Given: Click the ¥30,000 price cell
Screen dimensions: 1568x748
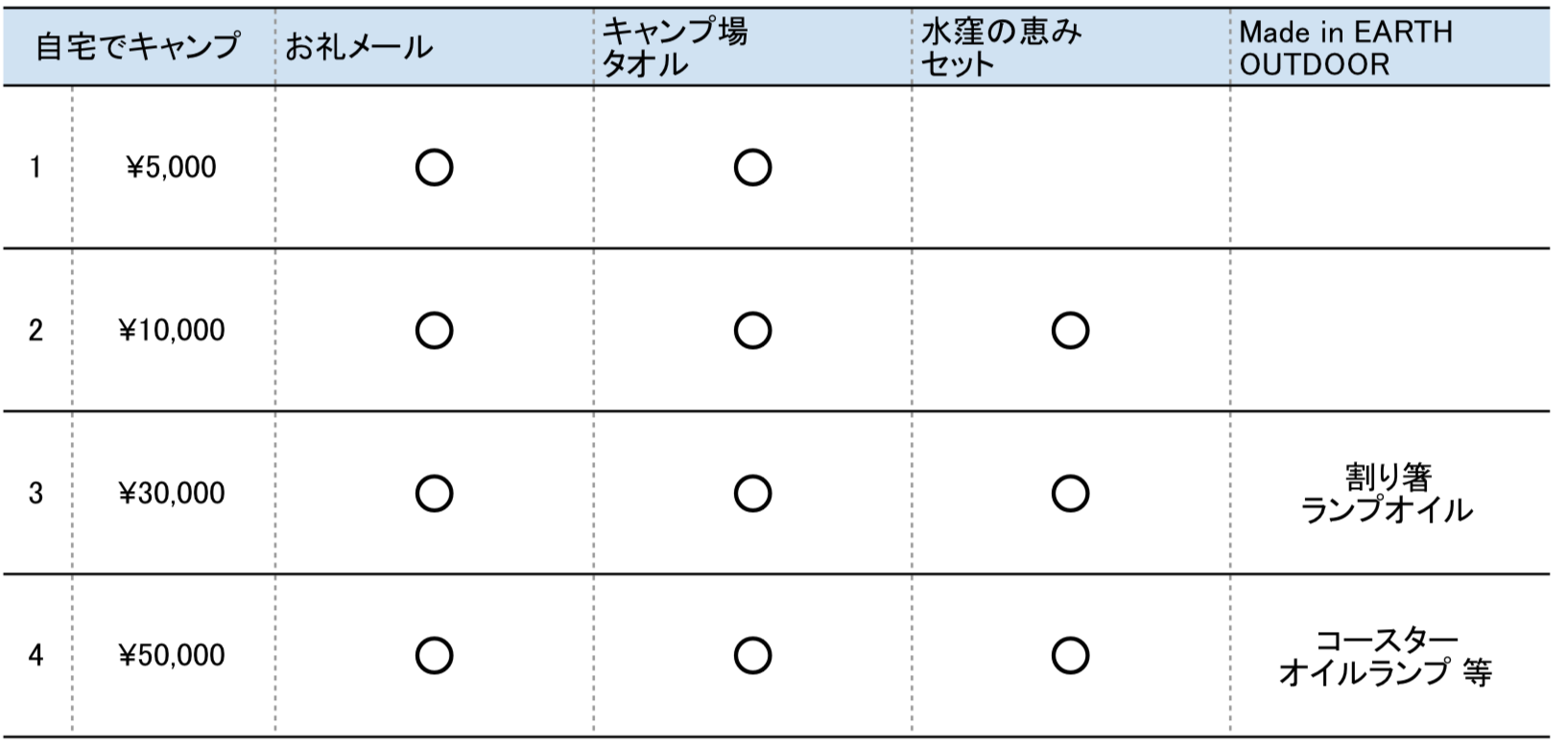Looking at the screenshot, I should (x=172, y=494).
